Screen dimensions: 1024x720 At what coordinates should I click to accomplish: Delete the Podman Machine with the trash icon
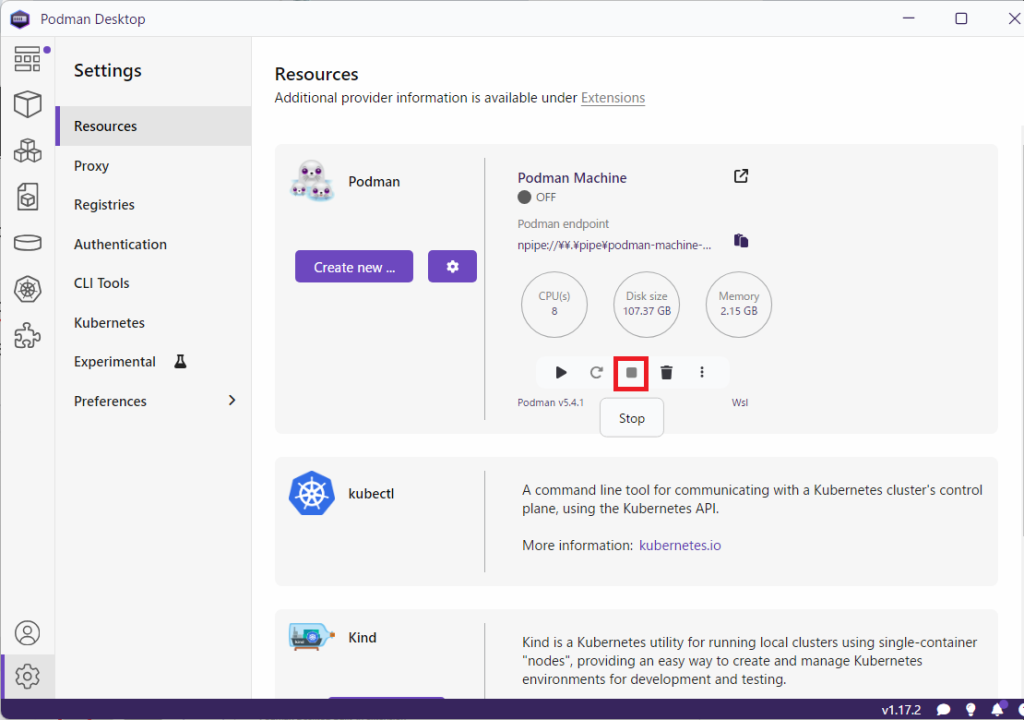tap(666, 373)
